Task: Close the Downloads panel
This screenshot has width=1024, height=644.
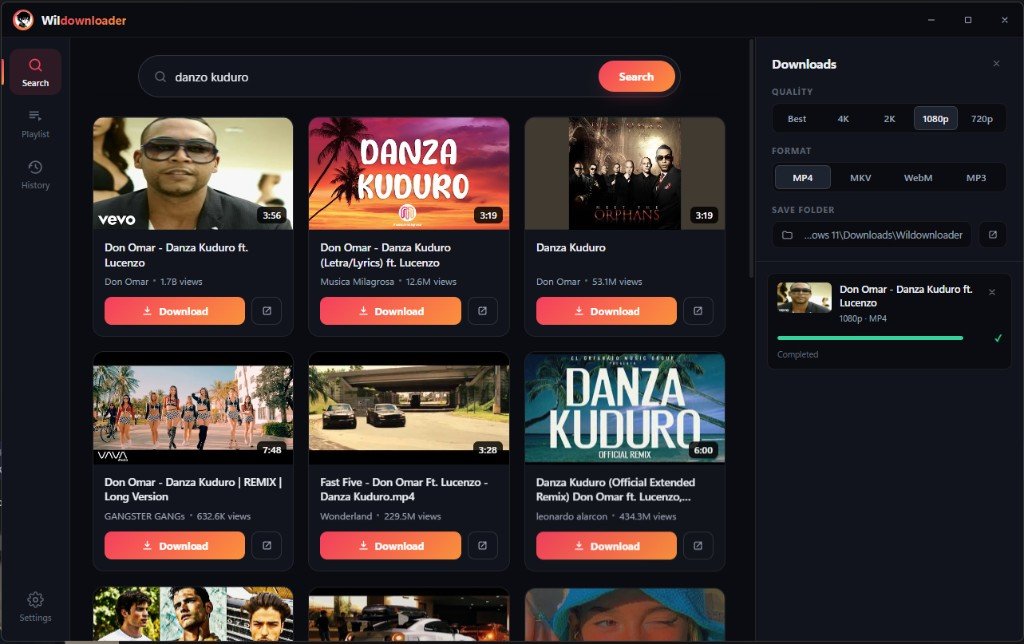Action: coord(996,63)
